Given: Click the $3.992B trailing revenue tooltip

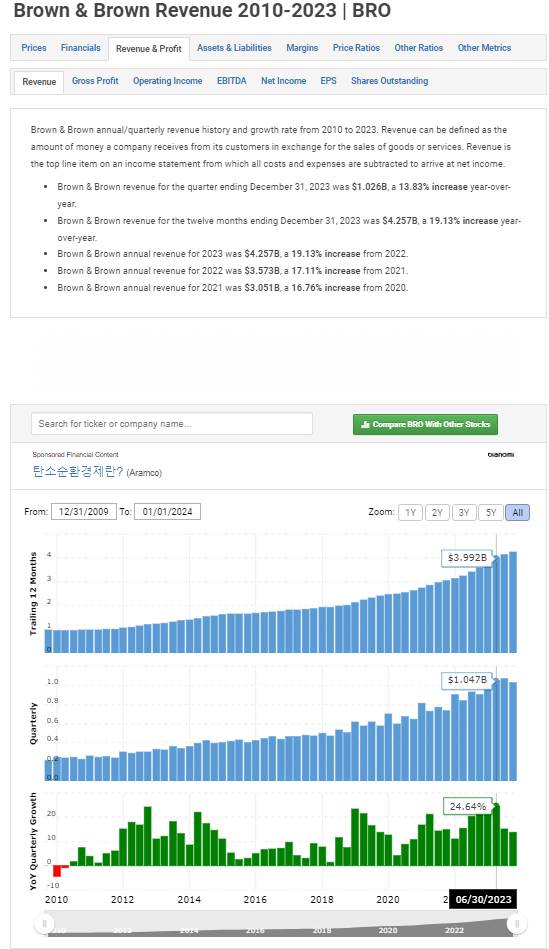Looking at the screenshot, I should [467, 557].
